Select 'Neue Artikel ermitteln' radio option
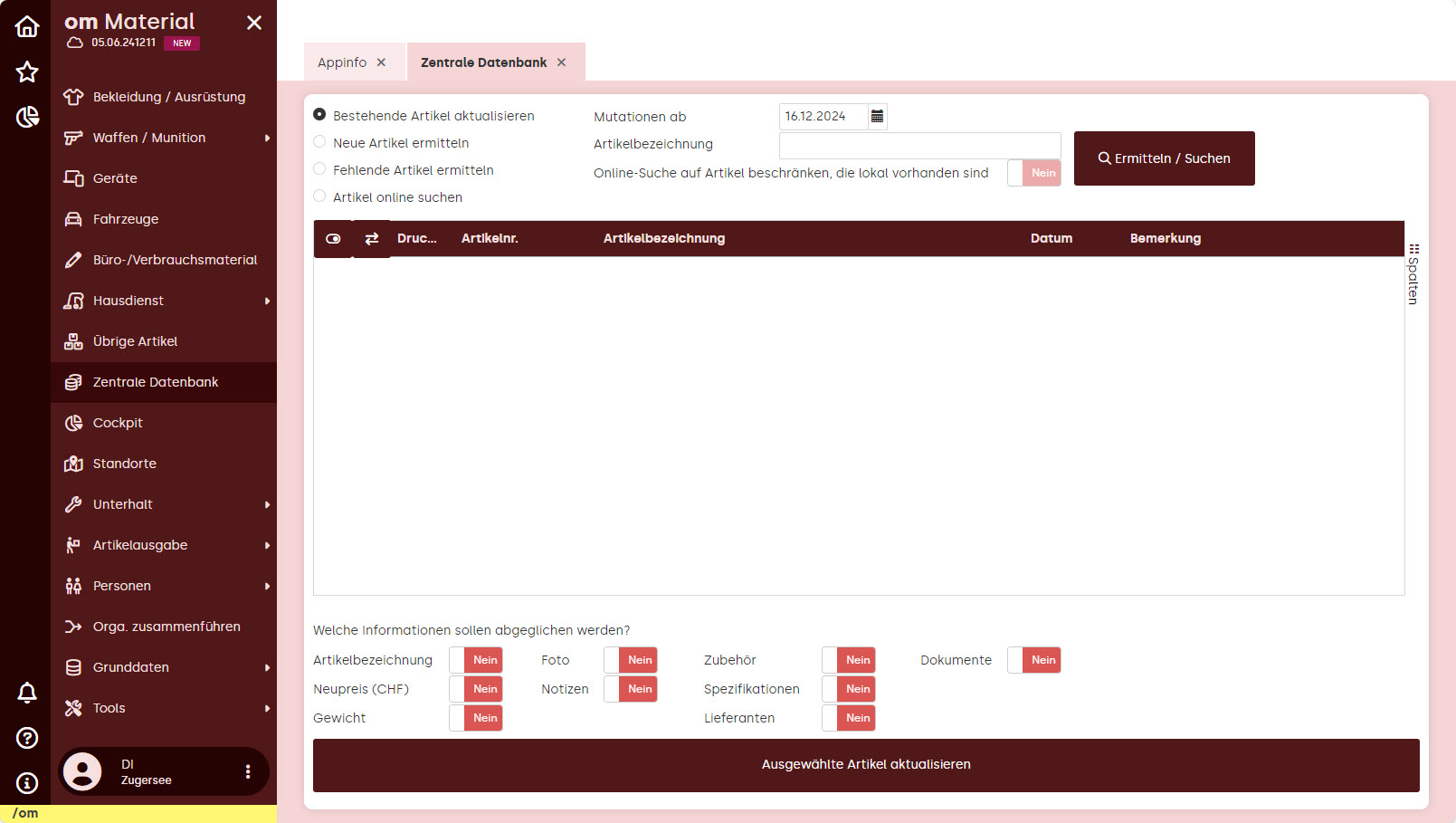 [x=319, y=142]
